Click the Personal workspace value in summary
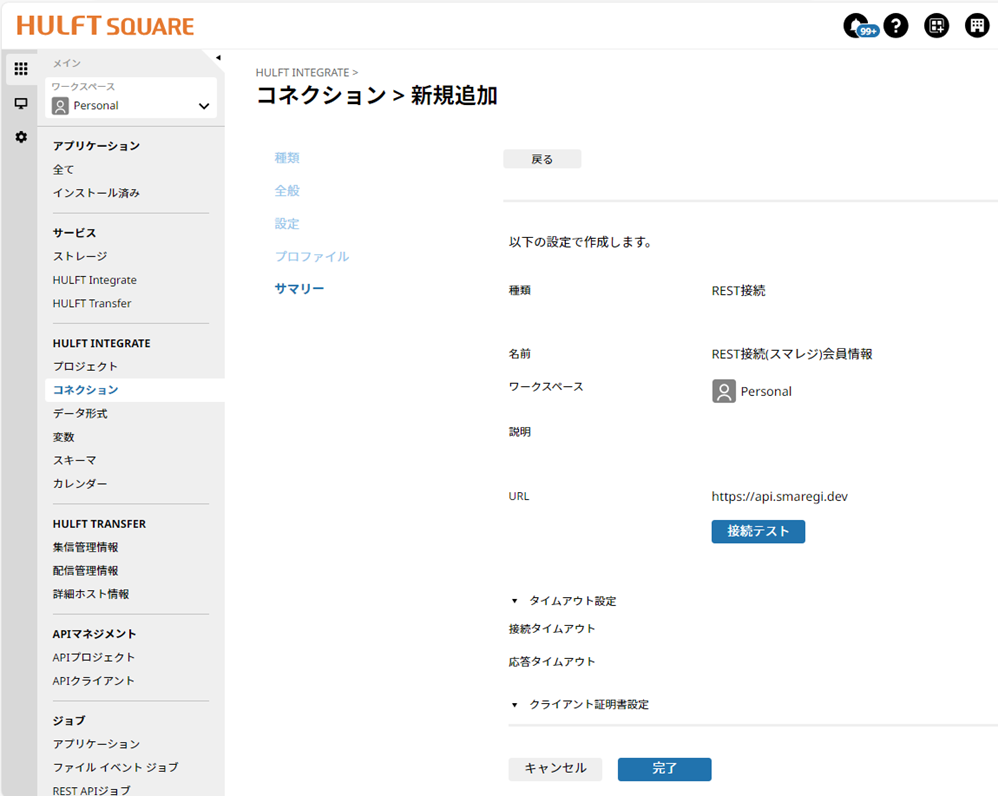 click(x=752, y=391)
